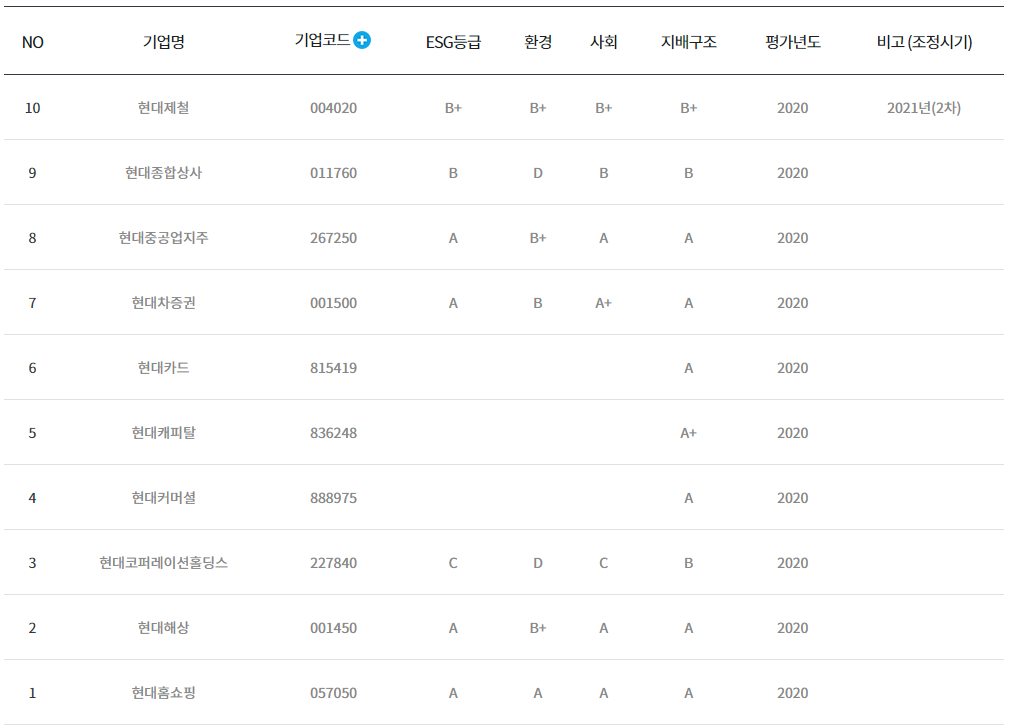Click the 사회 grade A+ of 현대차증권

pyautogui.click(x=604, y=303)
